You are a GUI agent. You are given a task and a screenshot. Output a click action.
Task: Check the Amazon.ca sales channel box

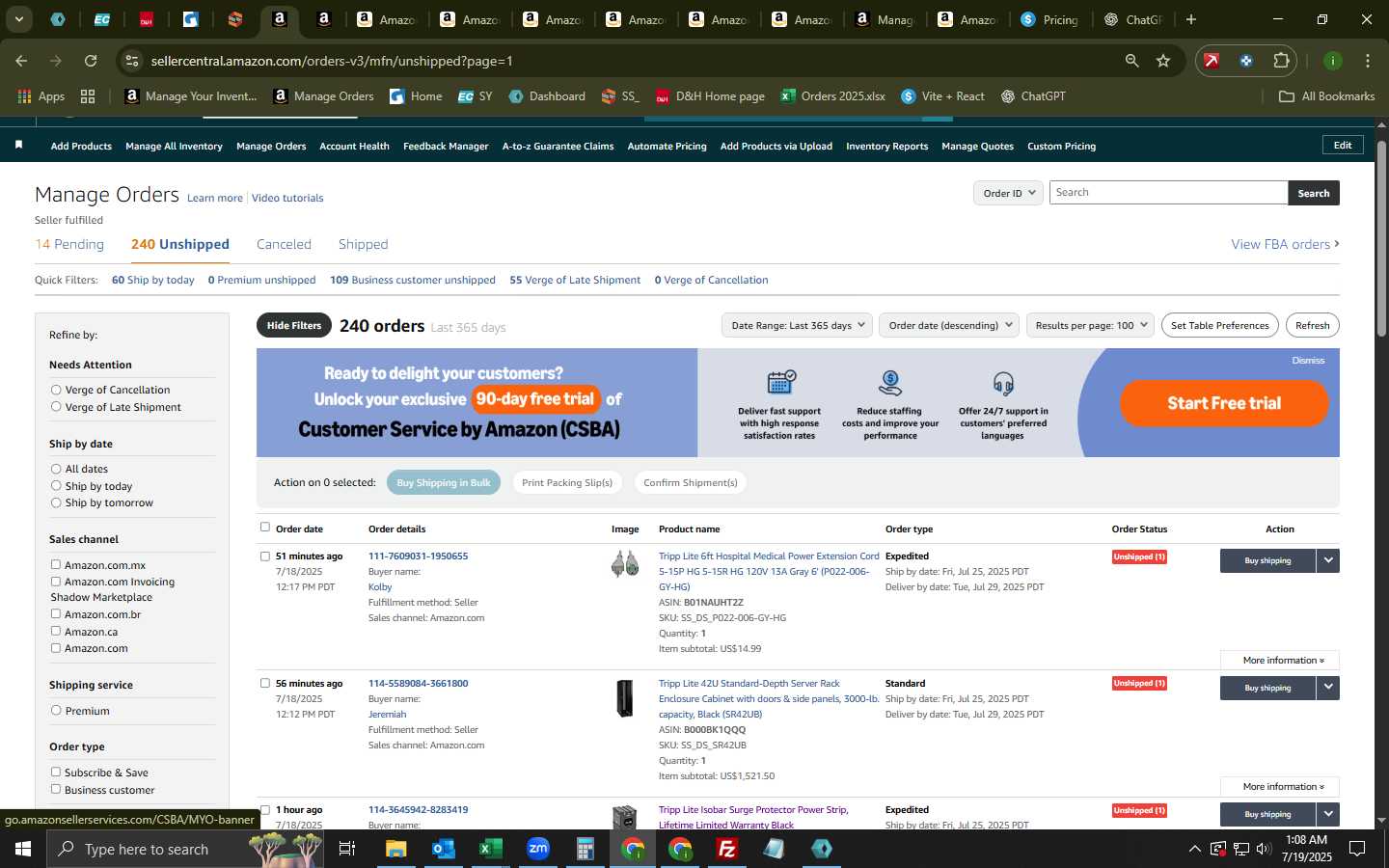(56, 632)
